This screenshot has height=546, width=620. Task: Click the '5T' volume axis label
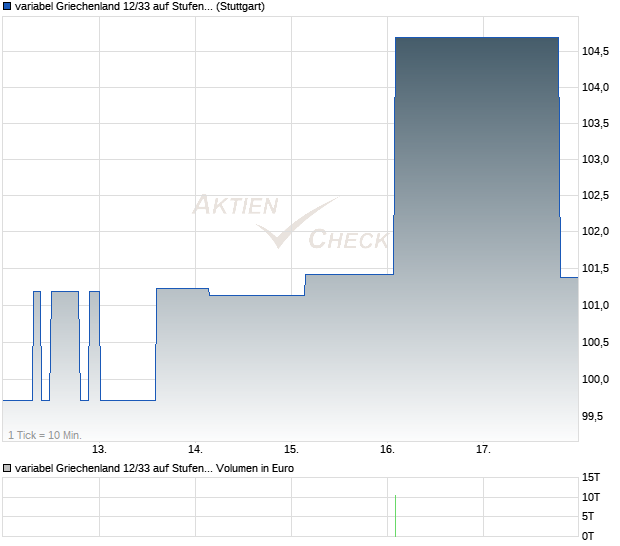588,516
